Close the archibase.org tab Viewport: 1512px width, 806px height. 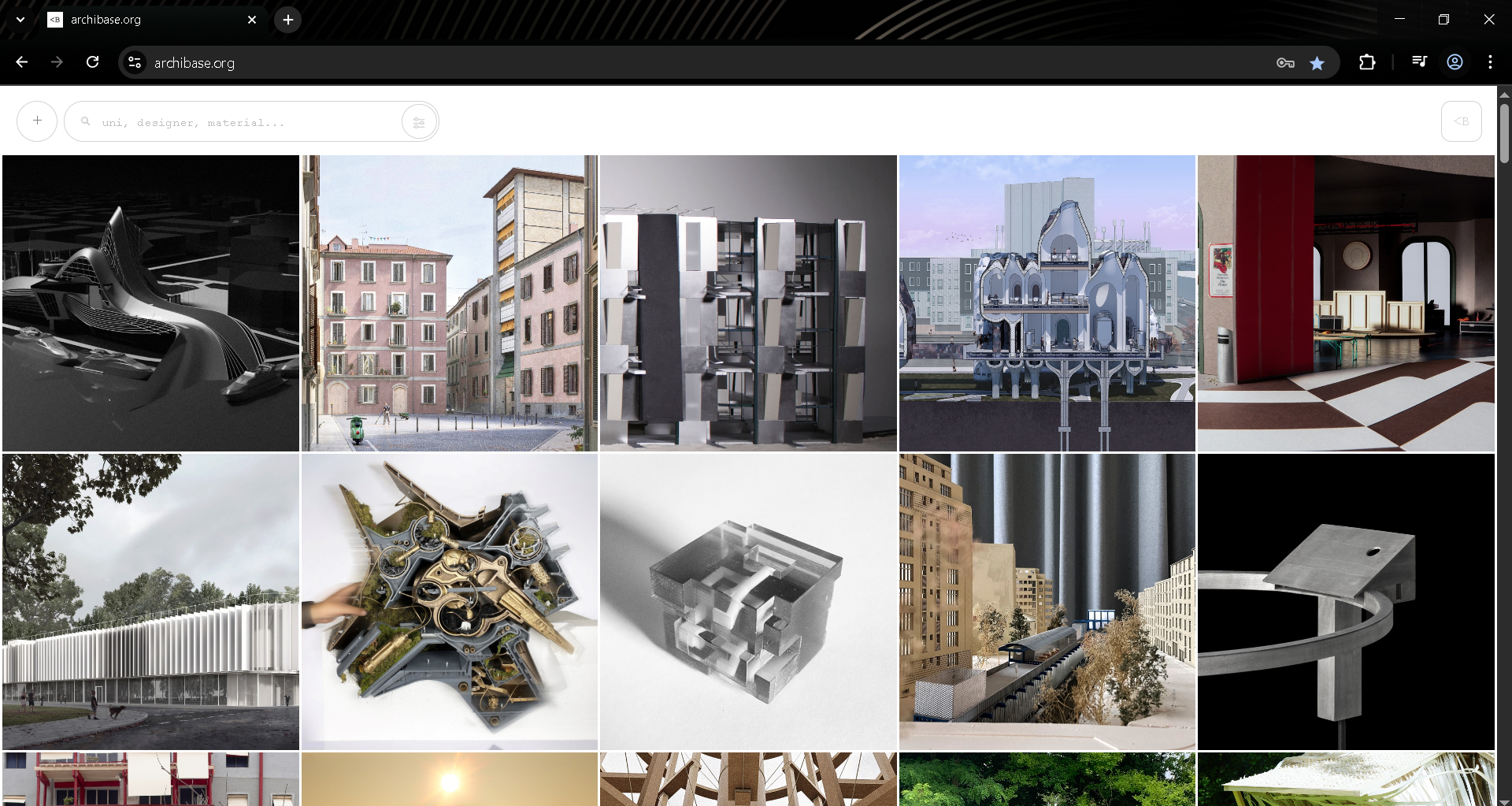pyautogui.click(x=252, y=20)
